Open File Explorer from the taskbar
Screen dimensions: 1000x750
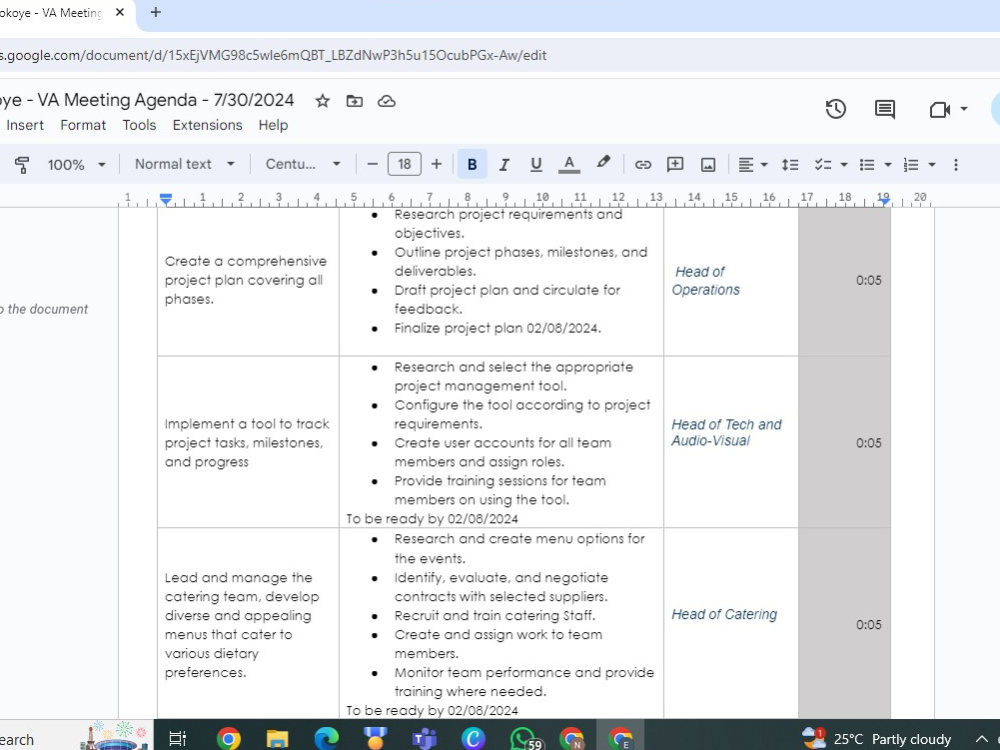[277, 739]
